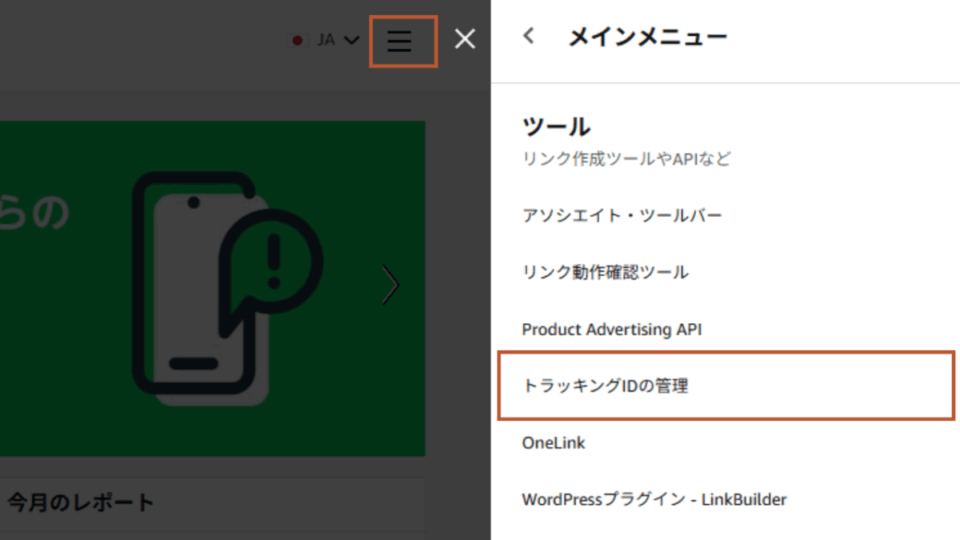
Task: Click the red dot beside JA
Action: coord(297,41)
